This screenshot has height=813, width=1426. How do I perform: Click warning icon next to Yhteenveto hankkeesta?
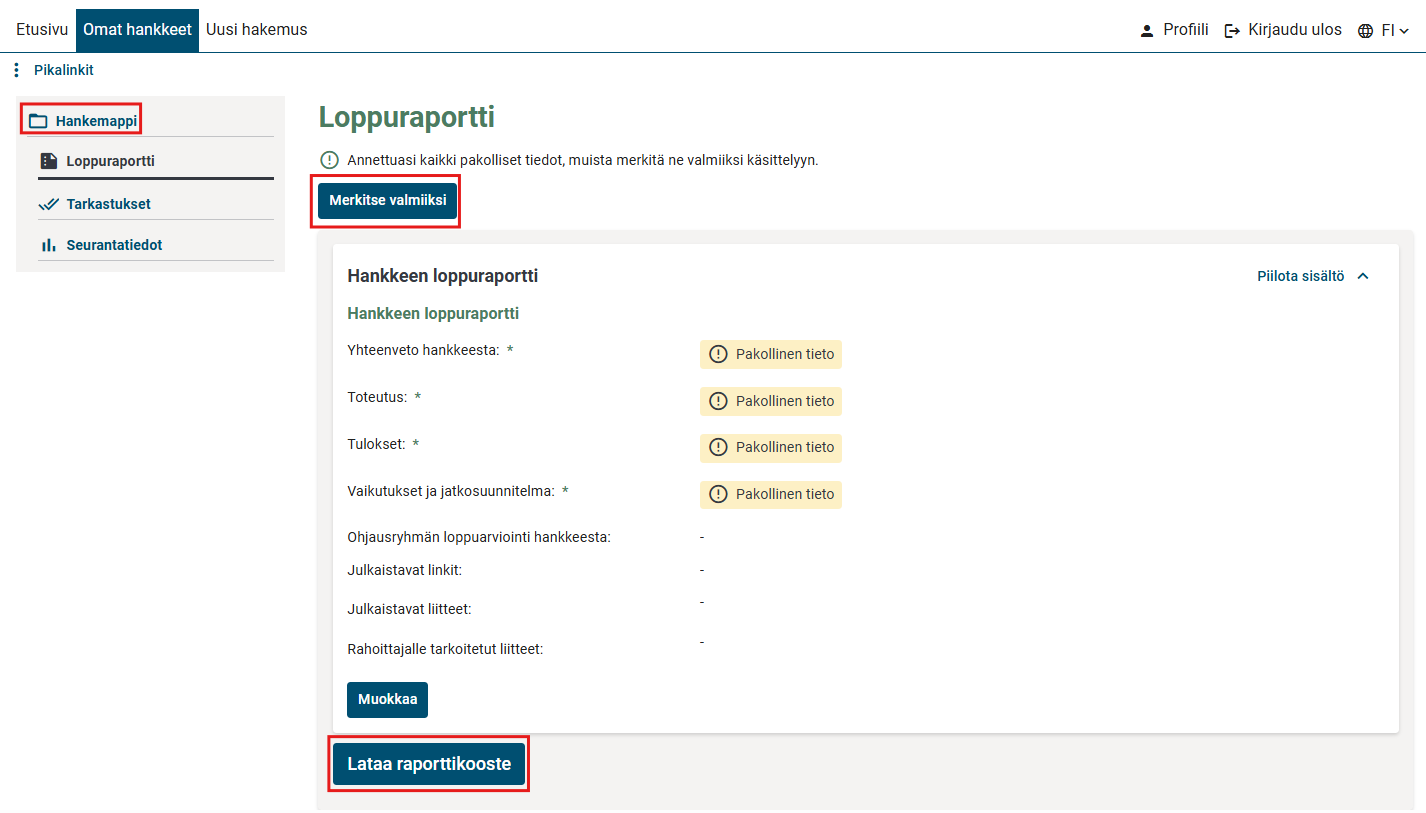point(718,354)
